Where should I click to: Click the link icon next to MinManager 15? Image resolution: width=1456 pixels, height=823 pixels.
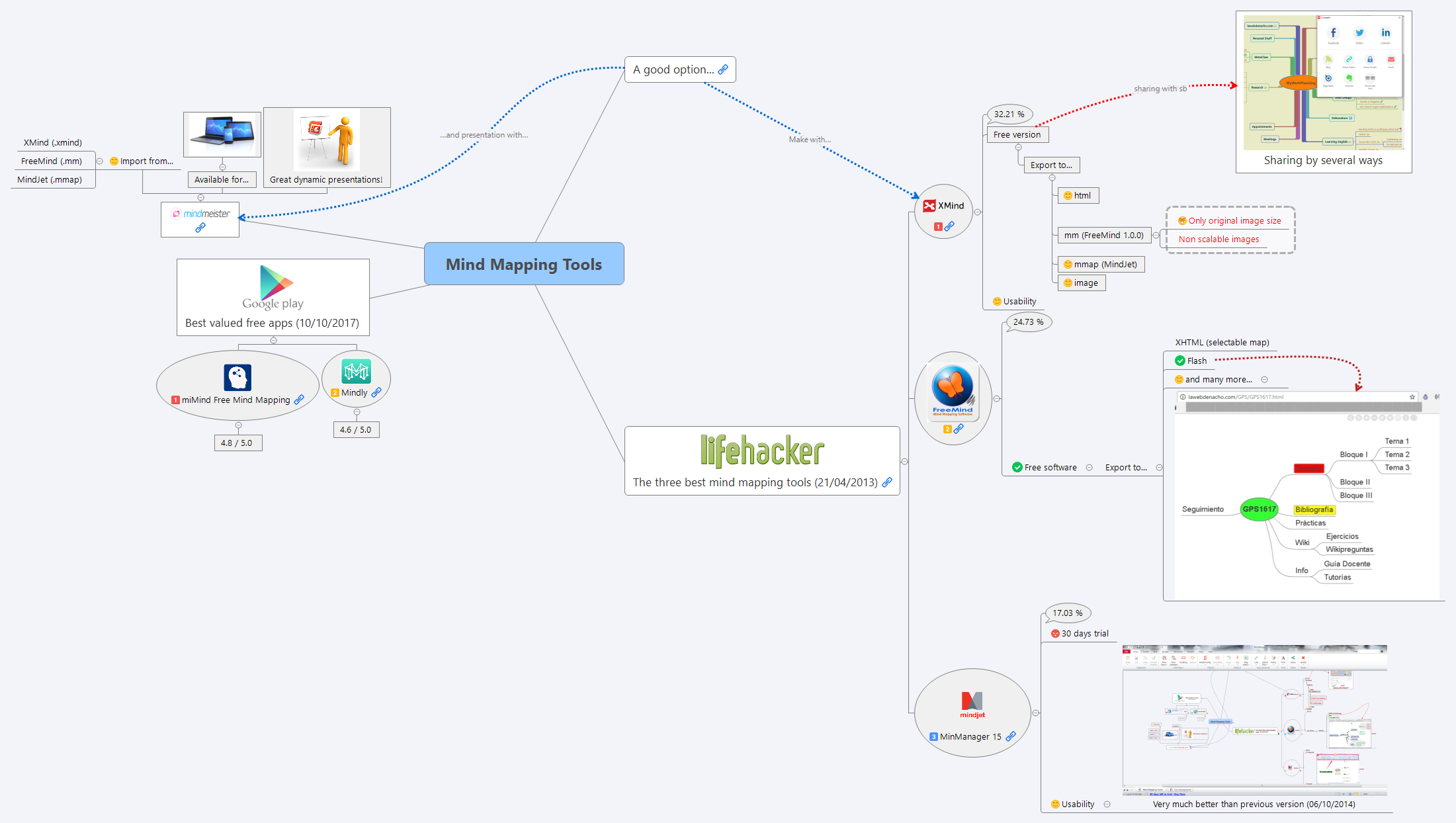tap(1011, 736)
